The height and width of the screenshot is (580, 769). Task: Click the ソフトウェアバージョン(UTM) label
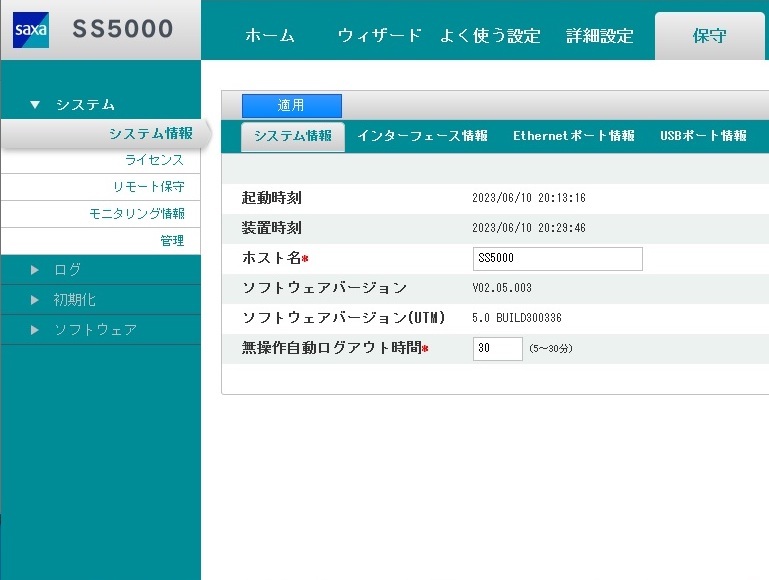343,318
